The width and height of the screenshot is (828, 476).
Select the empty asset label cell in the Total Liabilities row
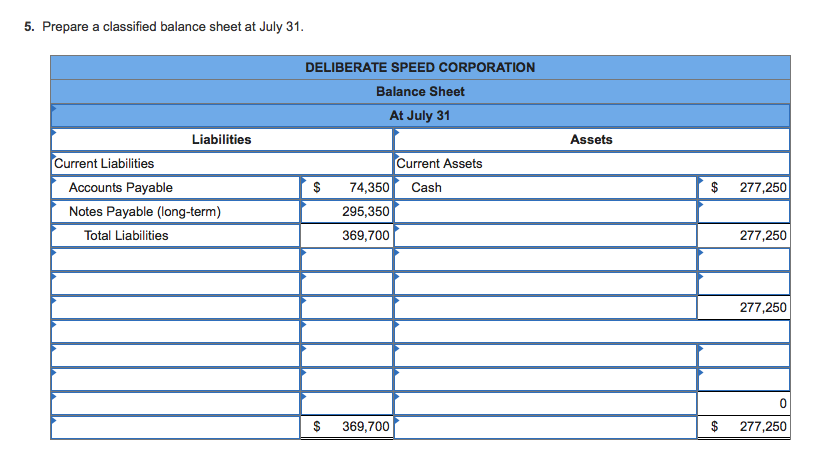pyautogui.click(x=545, y=236)
